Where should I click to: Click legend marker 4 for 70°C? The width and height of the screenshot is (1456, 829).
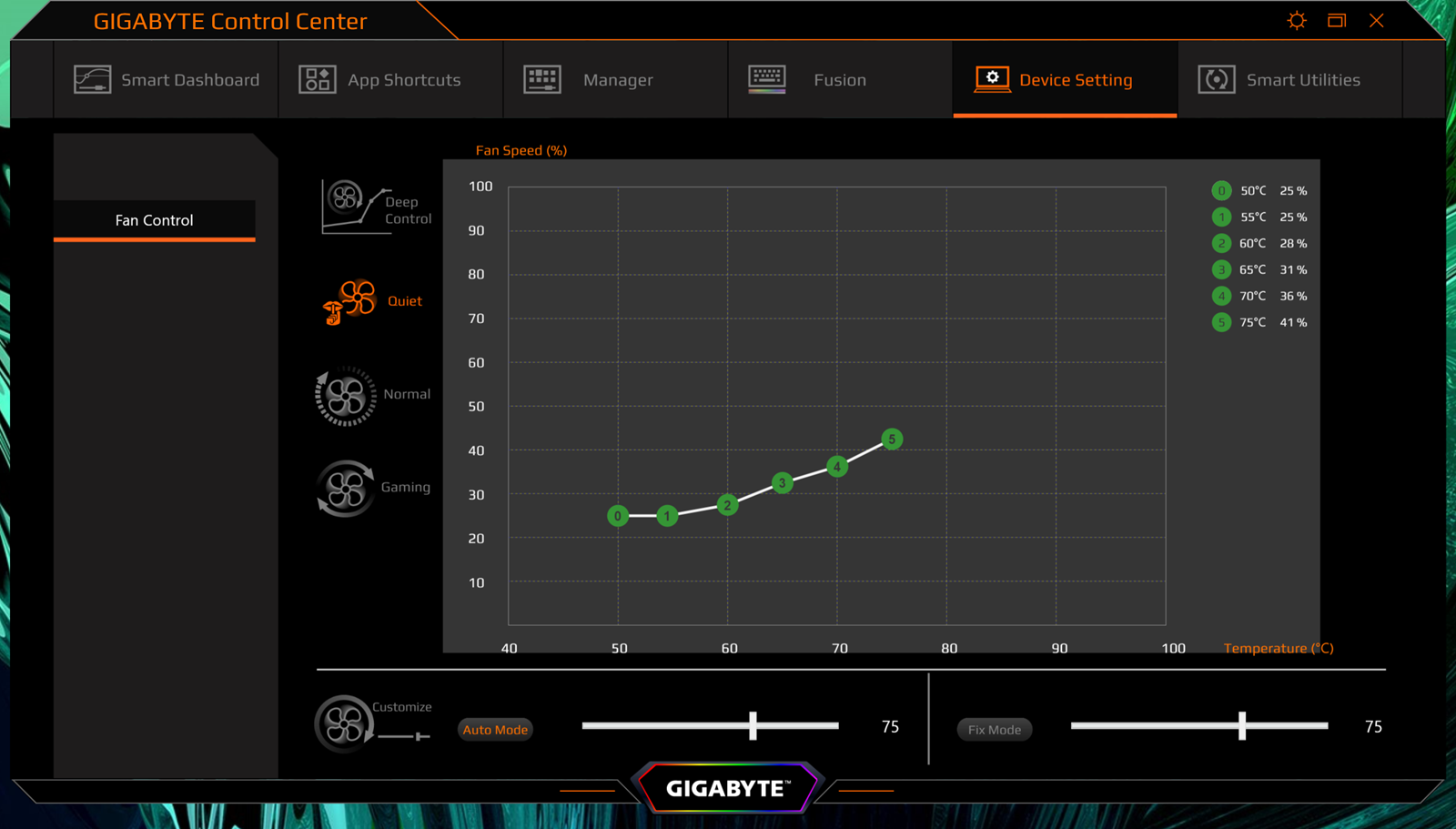point(1221,296)
